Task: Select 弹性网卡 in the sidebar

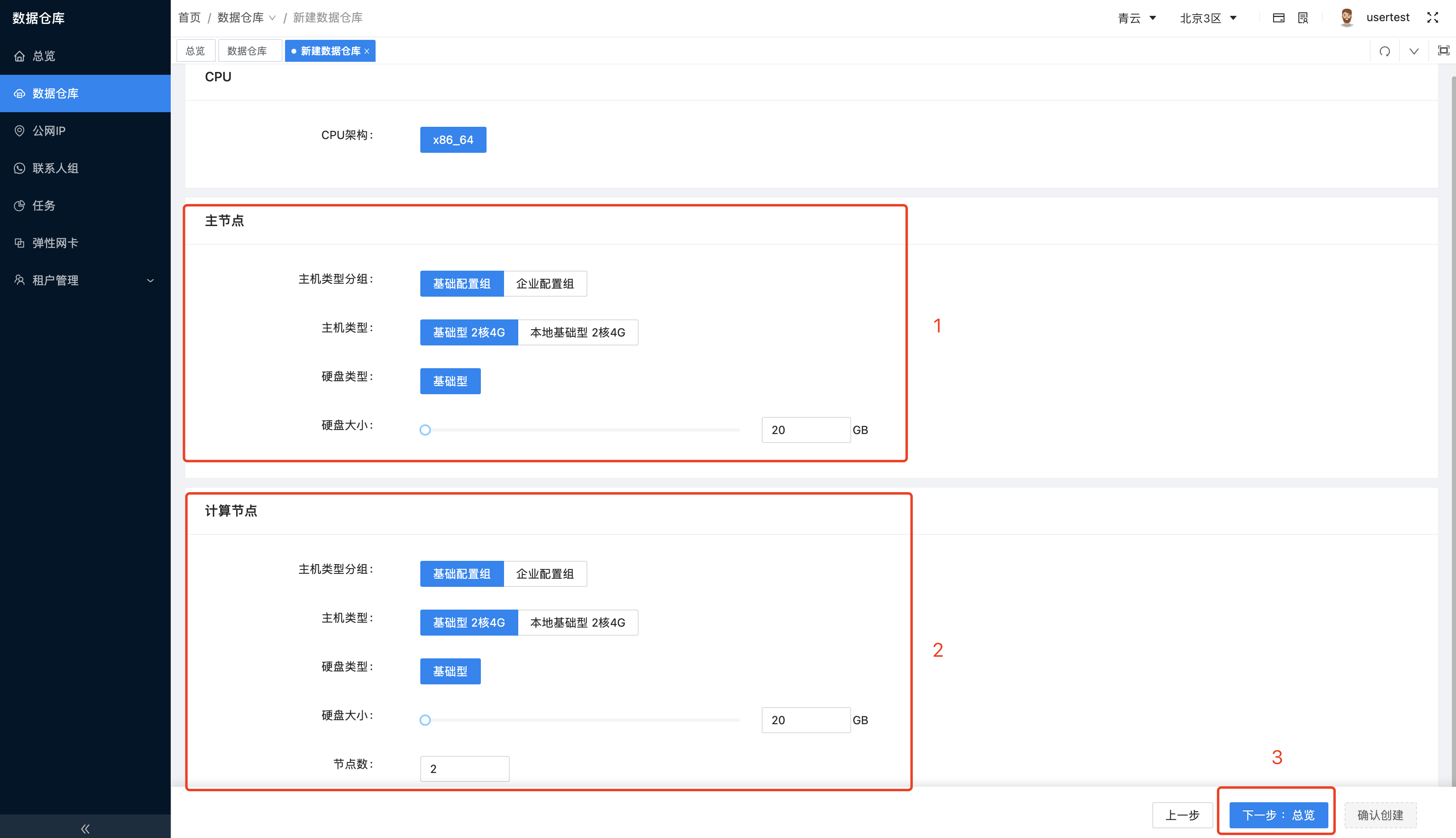Action: pos(55,242)
